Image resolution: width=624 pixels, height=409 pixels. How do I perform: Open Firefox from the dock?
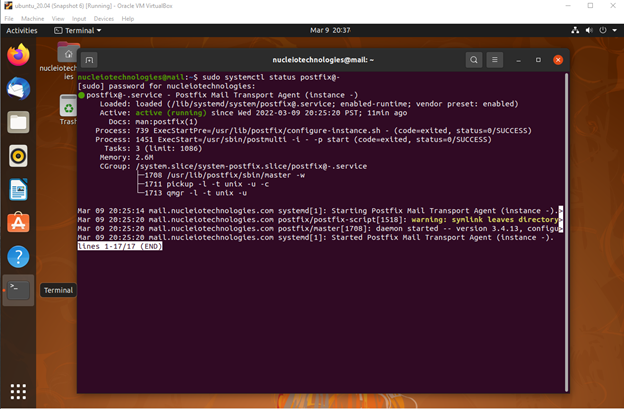pos(18,55)
